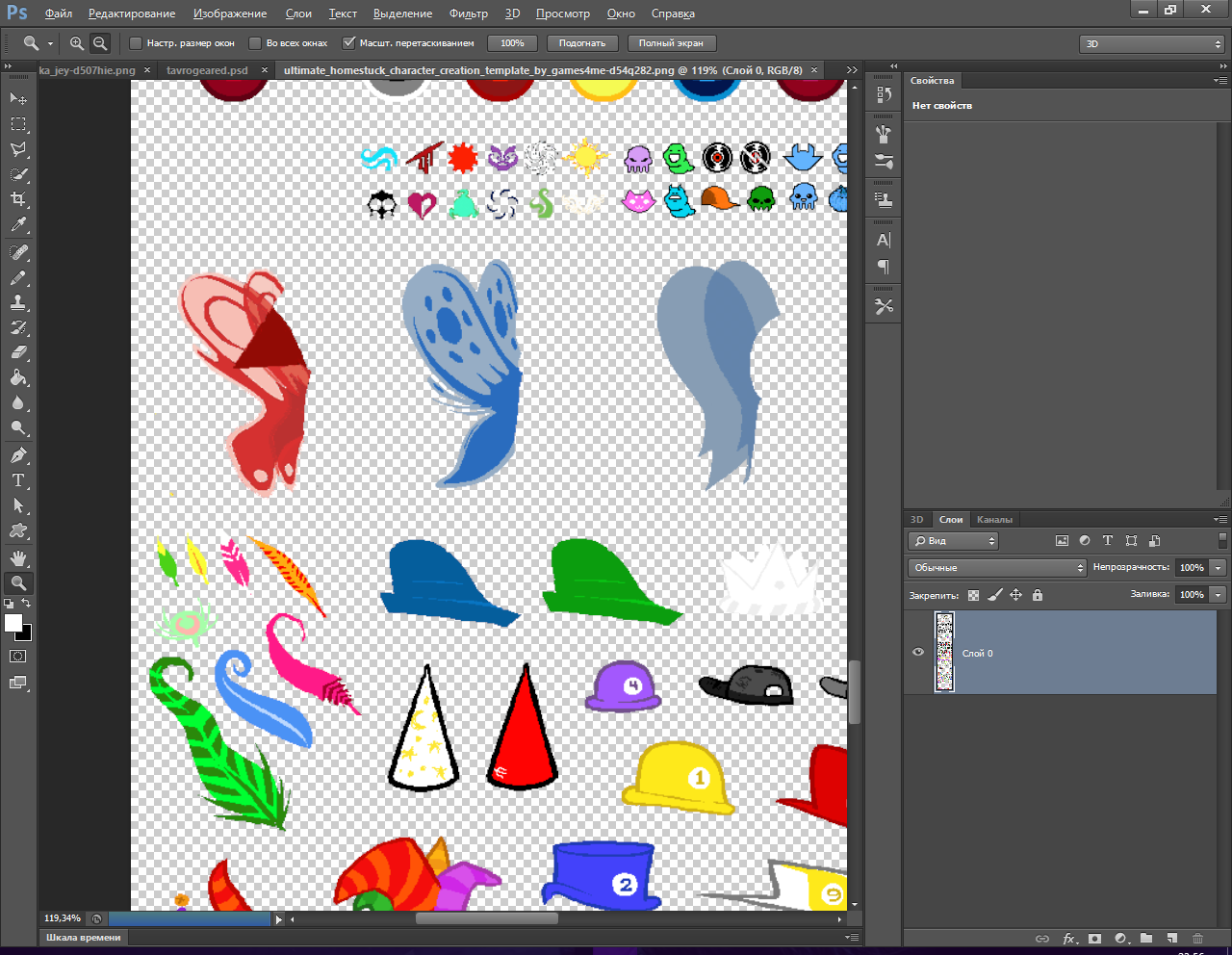This screenshot has width=1232, height=955.
Task: Toggle Quick Mask mode
Action: click(18, 657)
